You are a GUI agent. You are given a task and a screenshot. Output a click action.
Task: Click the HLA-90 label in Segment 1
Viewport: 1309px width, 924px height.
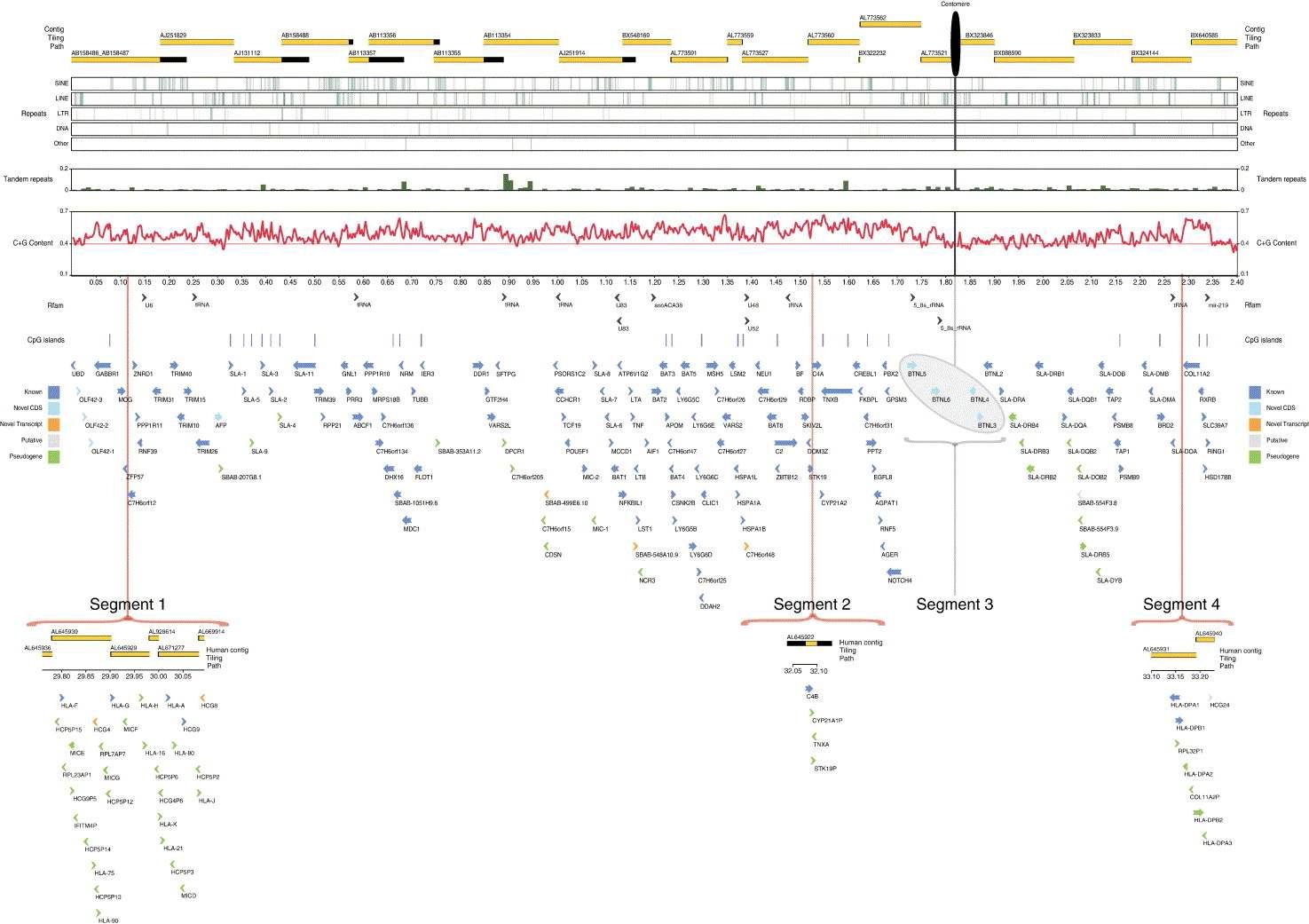pyautogui.click(x=108, y=921)
